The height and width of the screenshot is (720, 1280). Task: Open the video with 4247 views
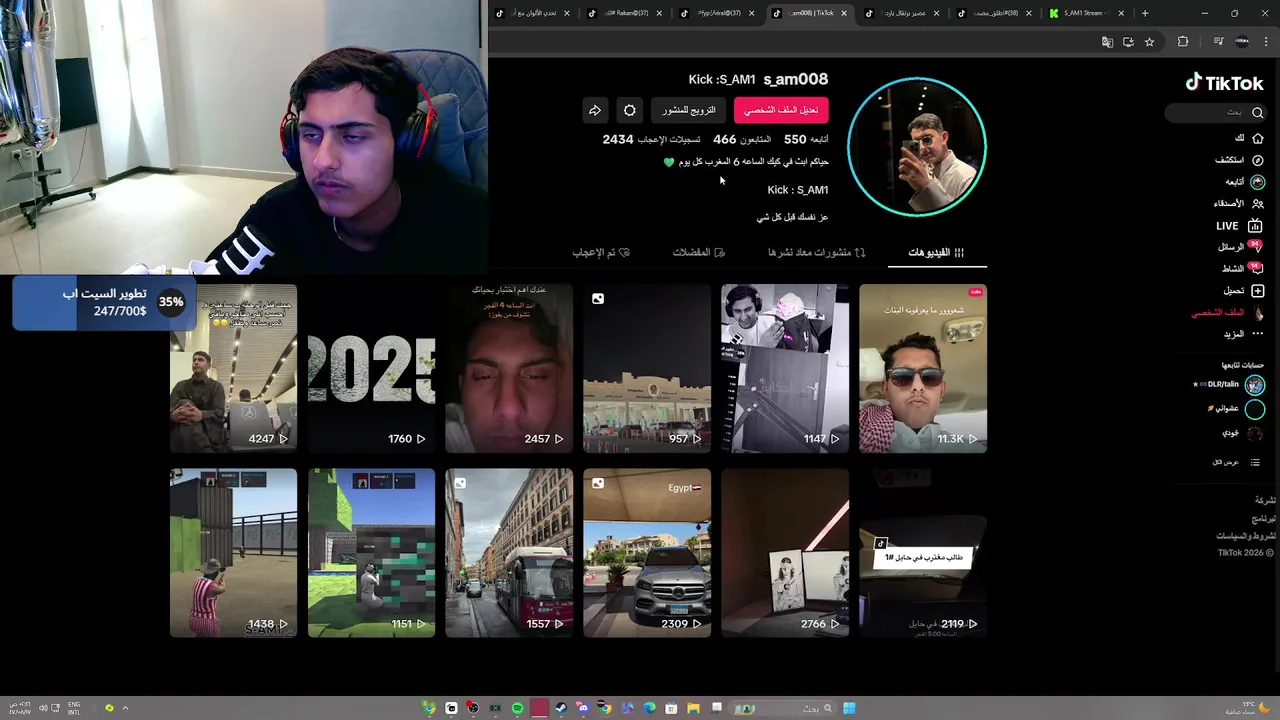tap(233, 368)
